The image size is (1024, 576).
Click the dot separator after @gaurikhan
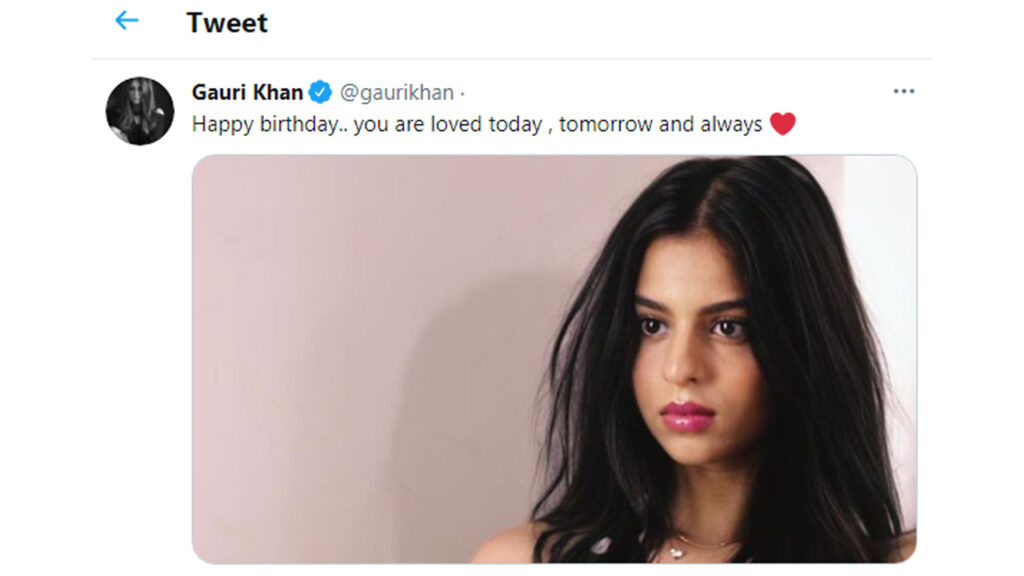[462, 93]
